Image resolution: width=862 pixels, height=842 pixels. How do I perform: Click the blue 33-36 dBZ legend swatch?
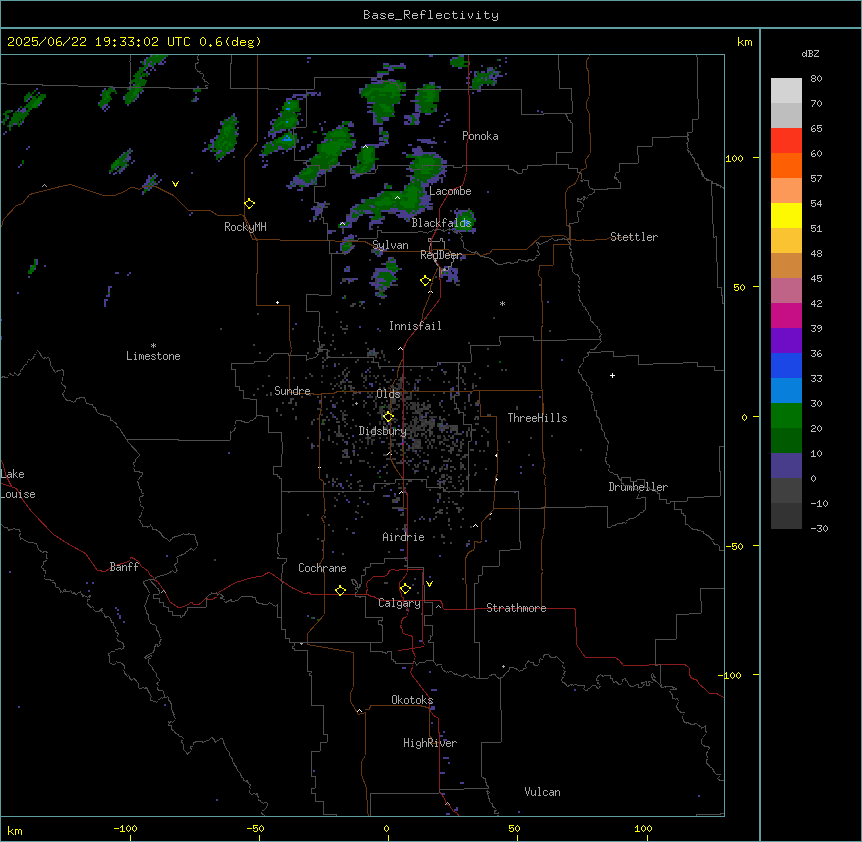pyautogui.click(x=786, y=365)
